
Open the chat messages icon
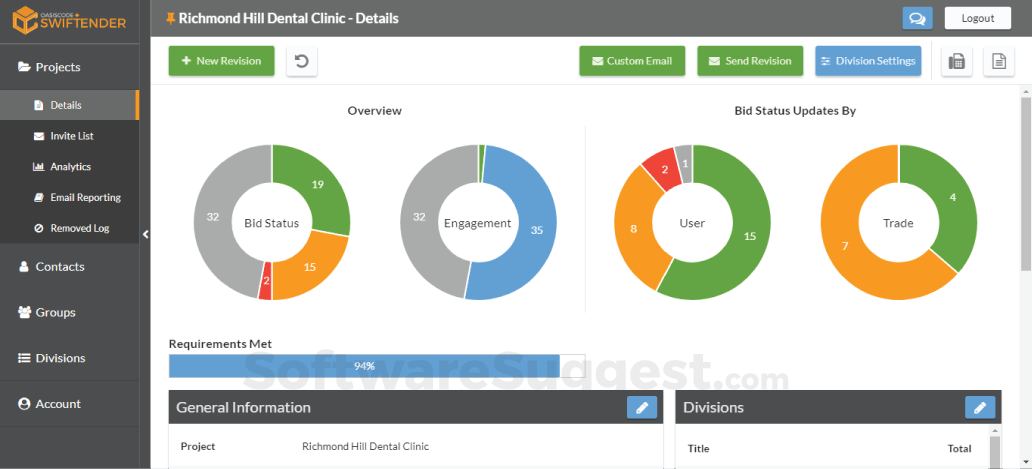pyautogui.click(x=917, y=18)
